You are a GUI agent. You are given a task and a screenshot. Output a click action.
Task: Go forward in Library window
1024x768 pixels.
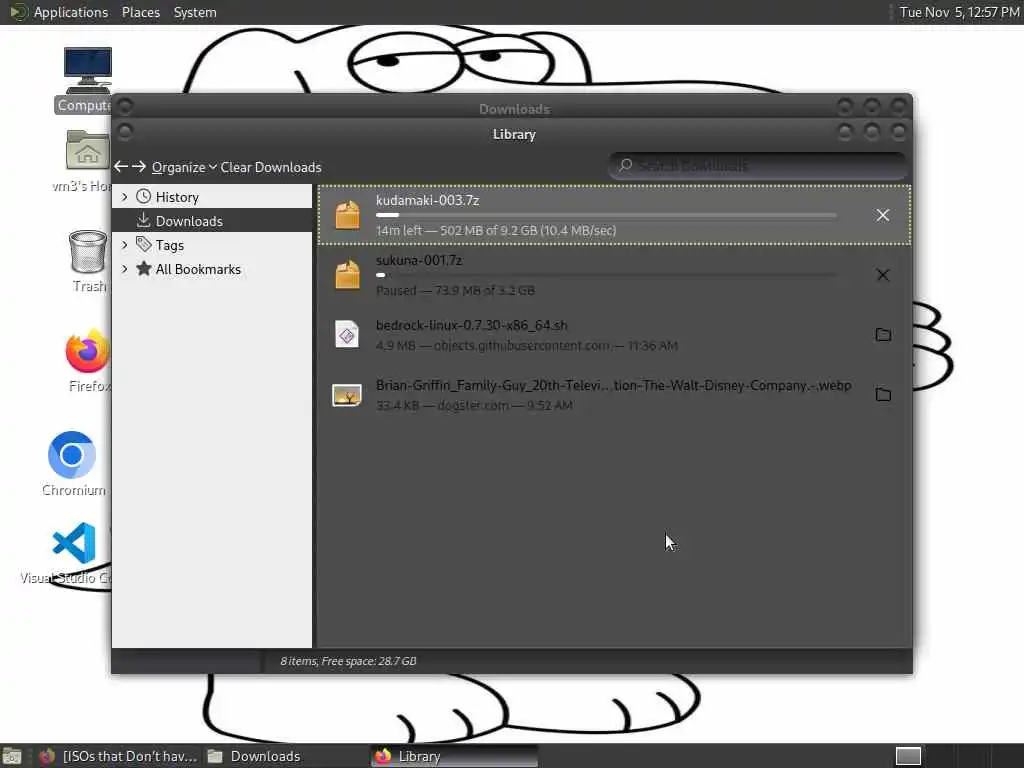[138, 167]
